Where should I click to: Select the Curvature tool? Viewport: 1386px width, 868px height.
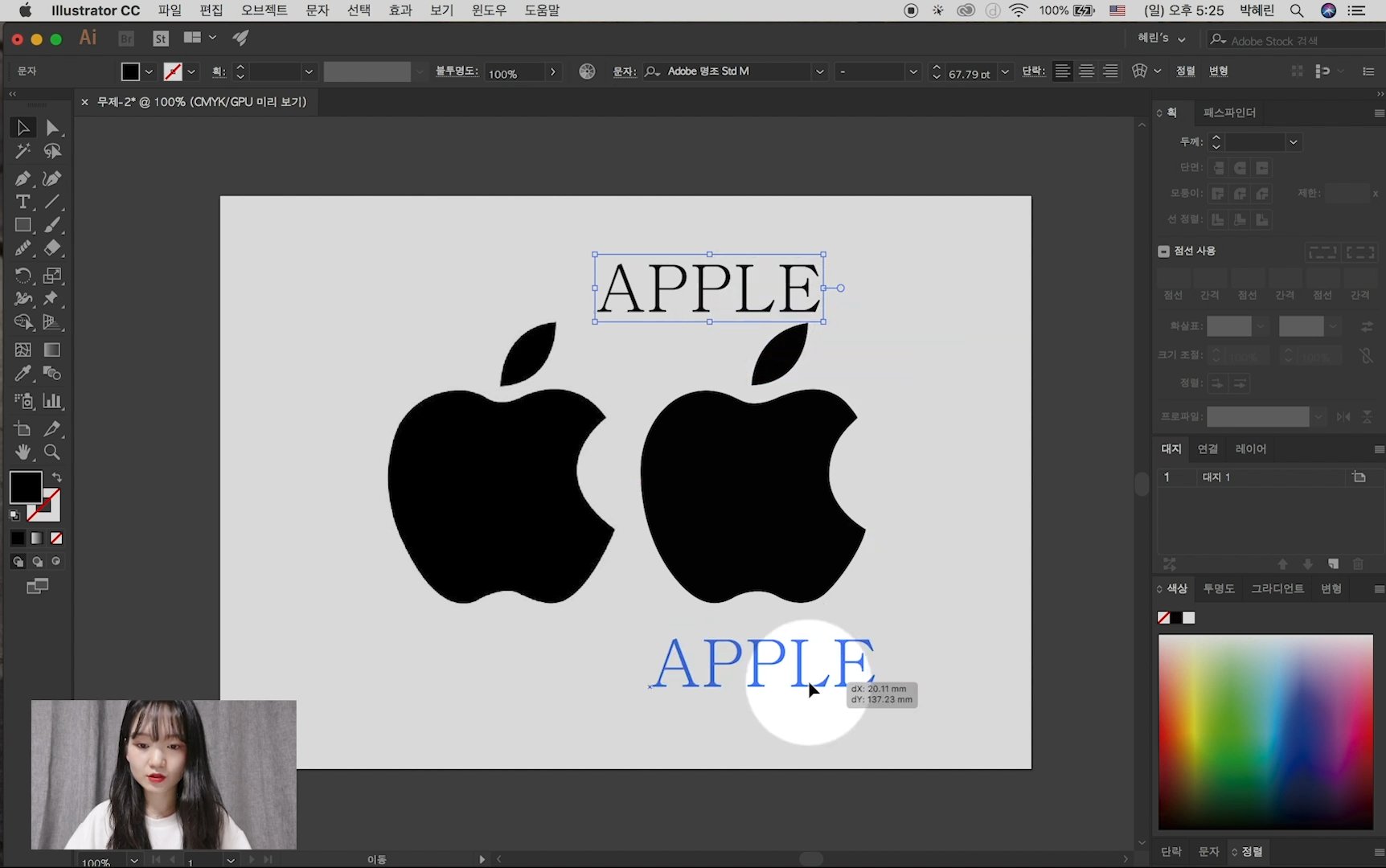(52, 178)
